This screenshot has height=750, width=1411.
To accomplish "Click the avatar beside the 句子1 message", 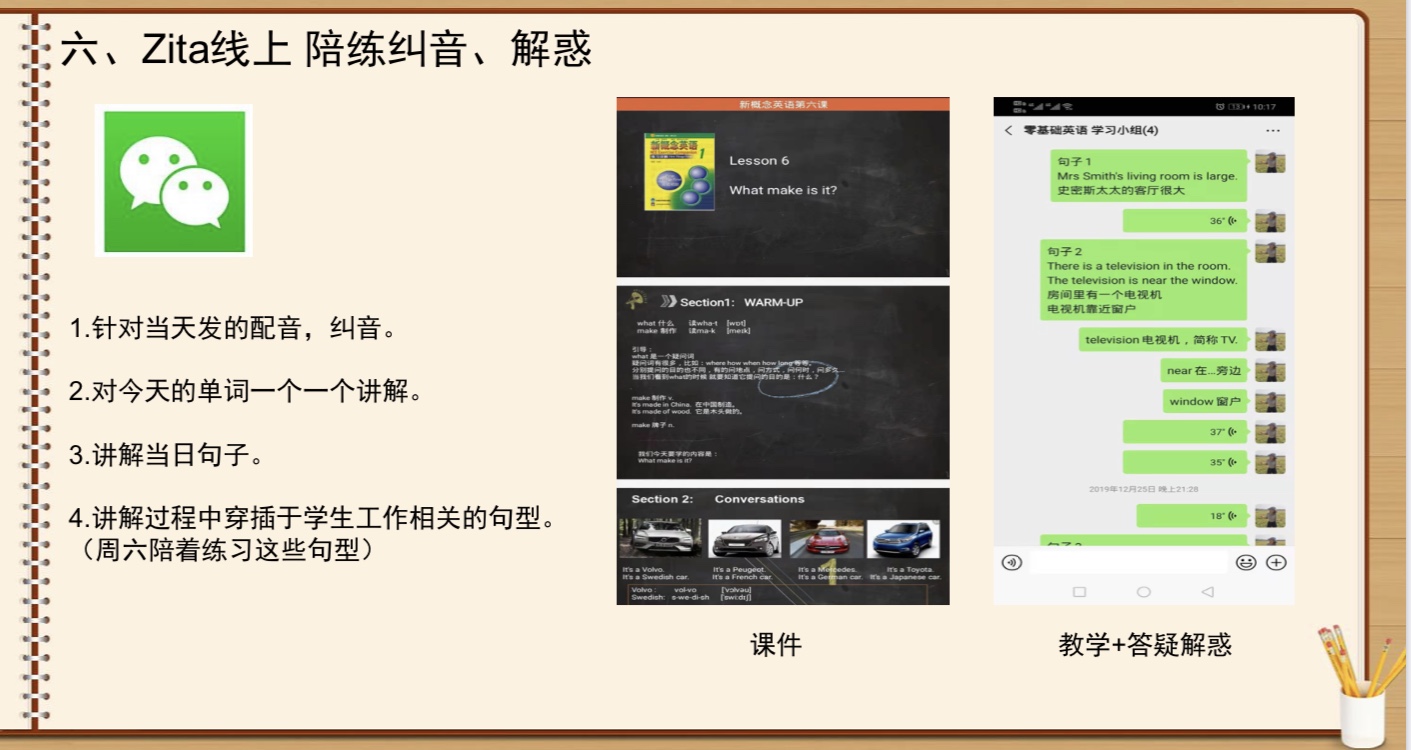I will pos(1270,163).
